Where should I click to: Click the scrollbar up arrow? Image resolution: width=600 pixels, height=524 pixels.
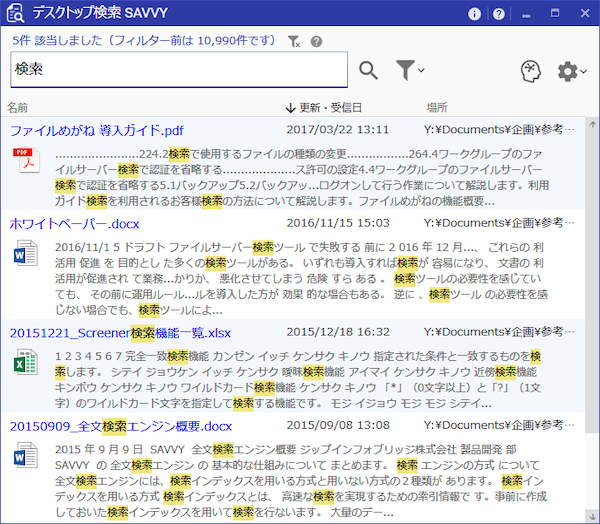[593, 124]
